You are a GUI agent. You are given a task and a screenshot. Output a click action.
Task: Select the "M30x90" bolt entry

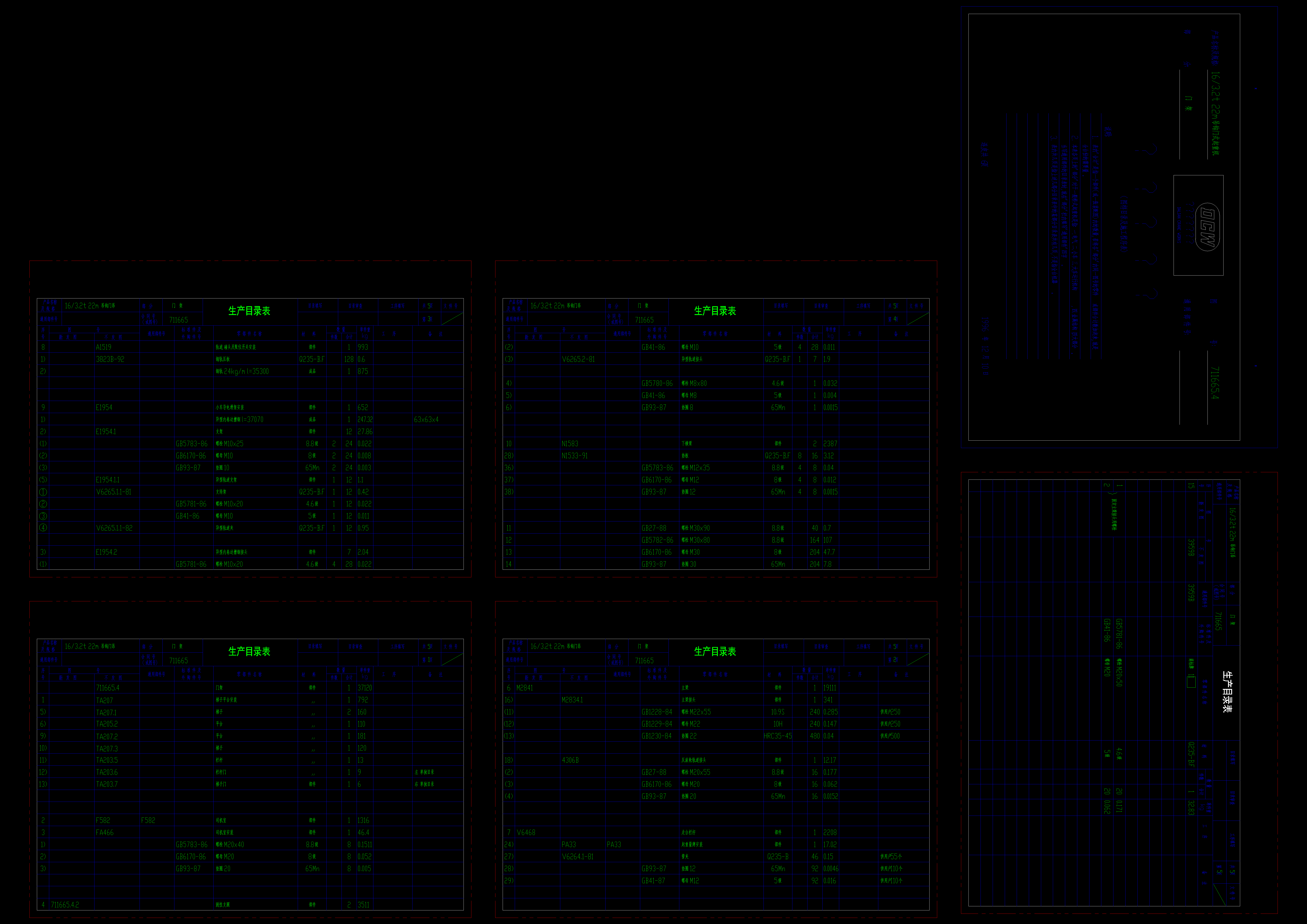click(700, 528)
